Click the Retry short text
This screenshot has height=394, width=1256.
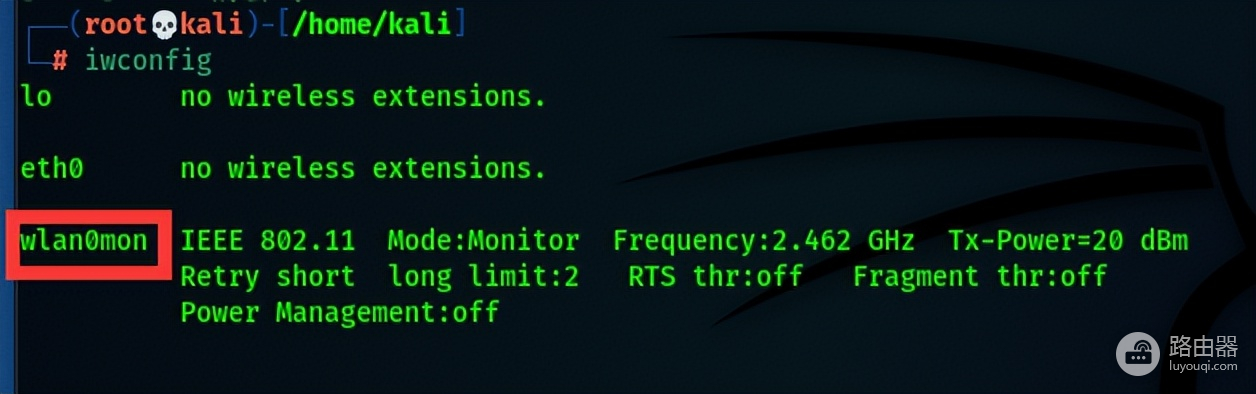(x=267, y=277)
